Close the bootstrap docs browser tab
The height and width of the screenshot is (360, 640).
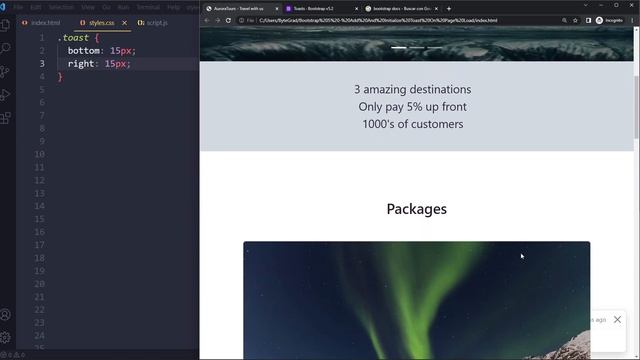(436, 9)
